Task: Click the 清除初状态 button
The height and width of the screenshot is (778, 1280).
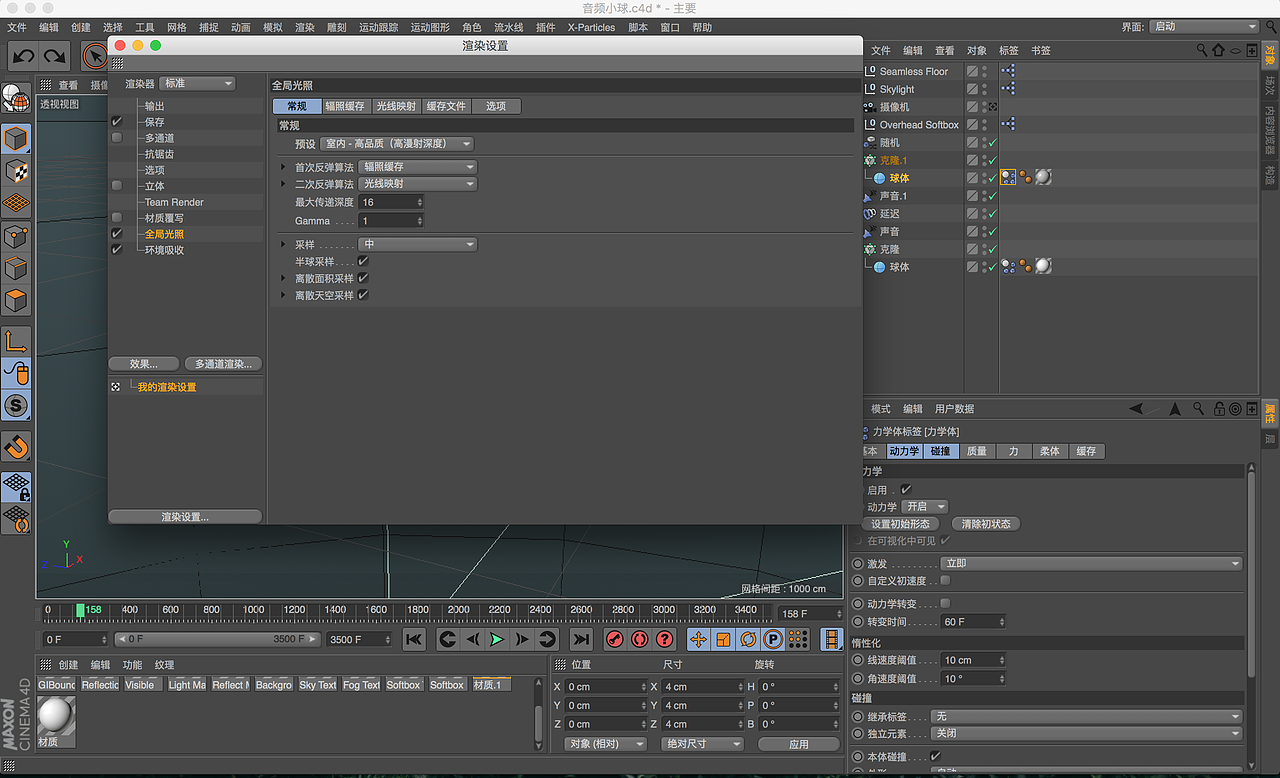Action: pos(986,524)
